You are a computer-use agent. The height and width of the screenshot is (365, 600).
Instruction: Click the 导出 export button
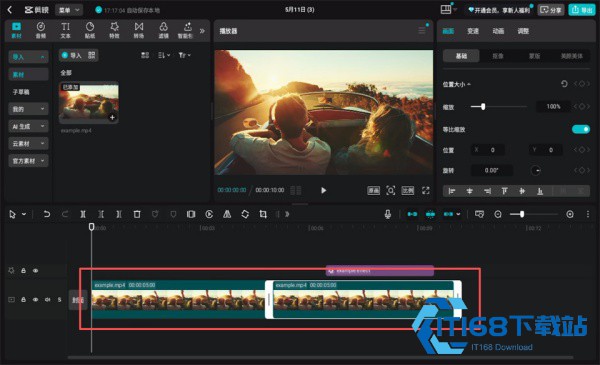581,10
